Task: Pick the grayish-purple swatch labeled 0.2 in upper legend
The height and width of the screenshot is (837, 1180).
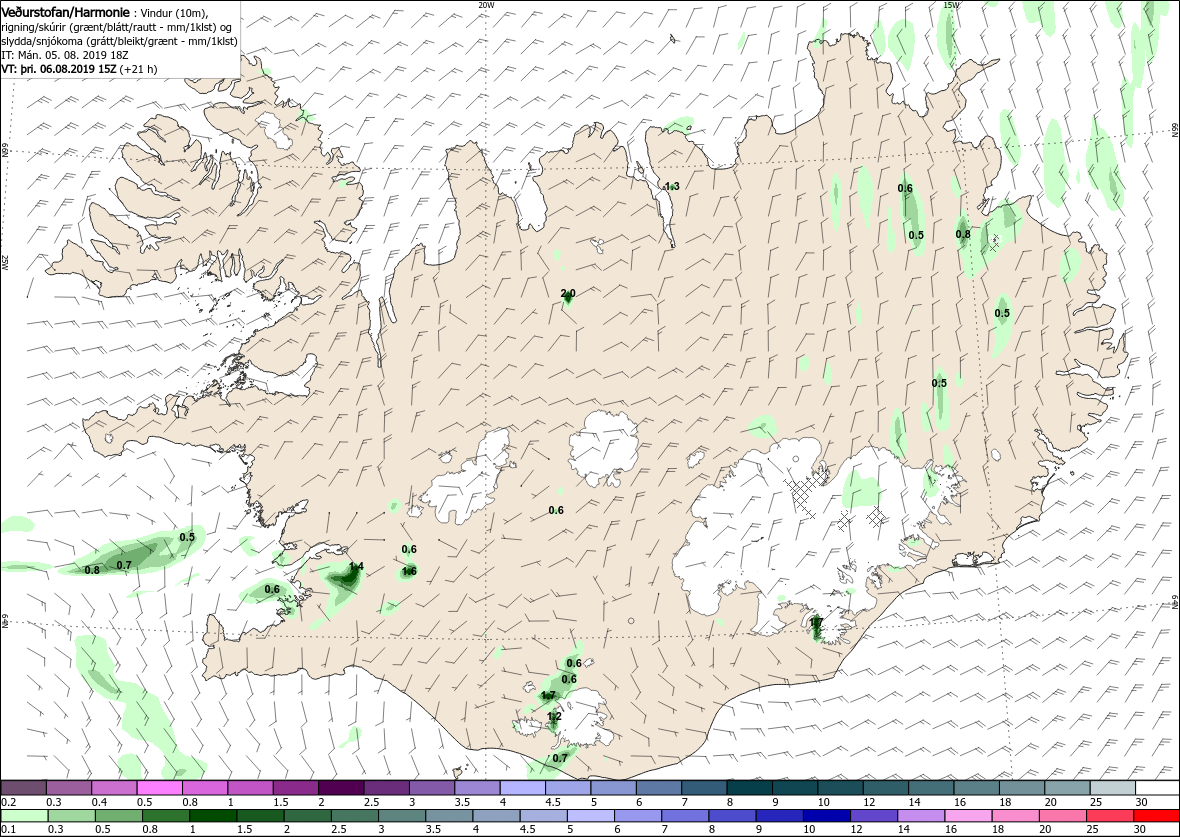Action: click(23, 788)
